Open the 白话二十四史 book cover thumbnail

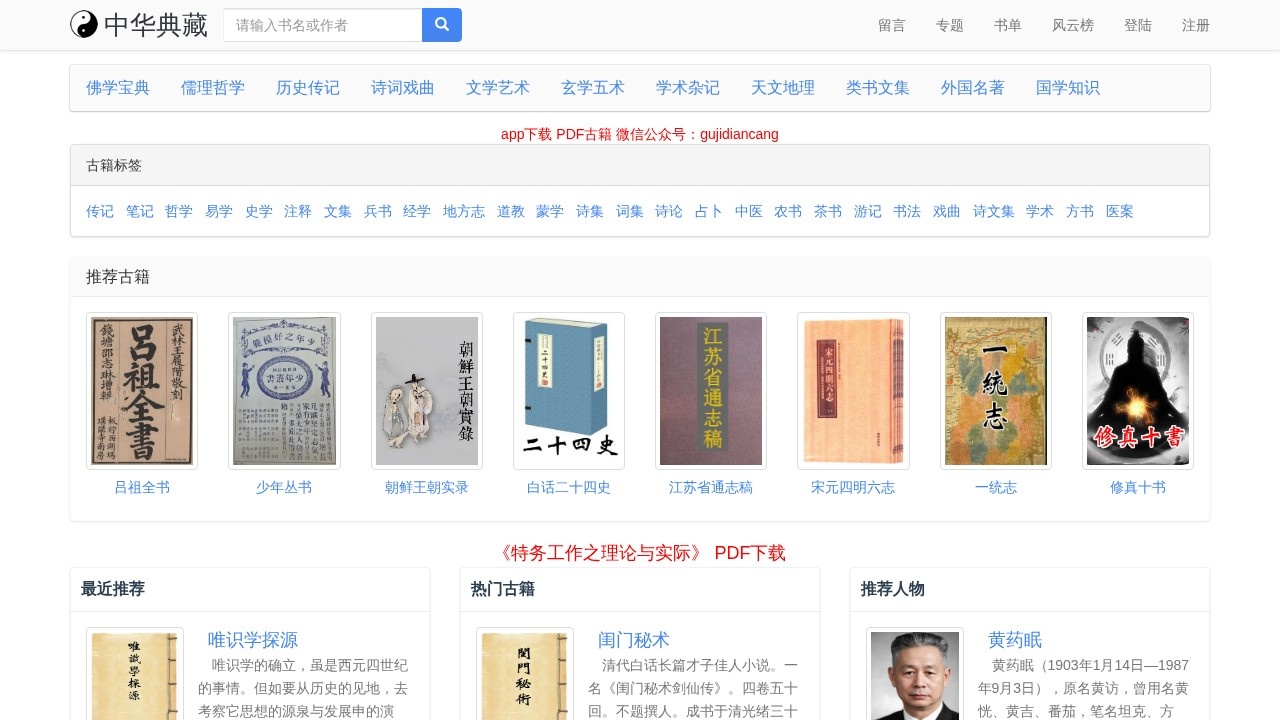pyautogui.click(x=568, y=390)
